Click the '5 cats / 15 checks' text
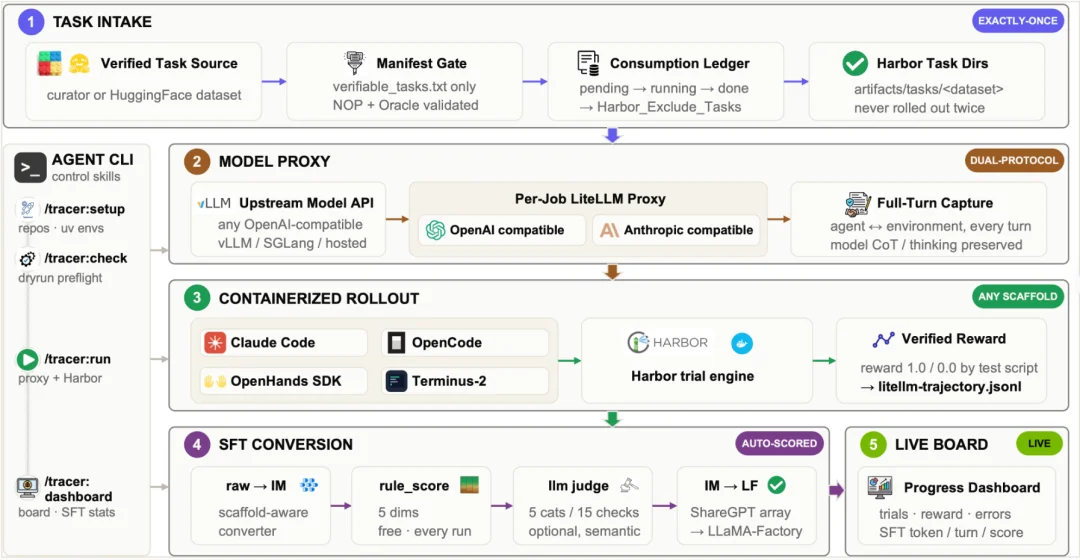This screenshot has height=560, width=1080. click(x=583, y=512)
